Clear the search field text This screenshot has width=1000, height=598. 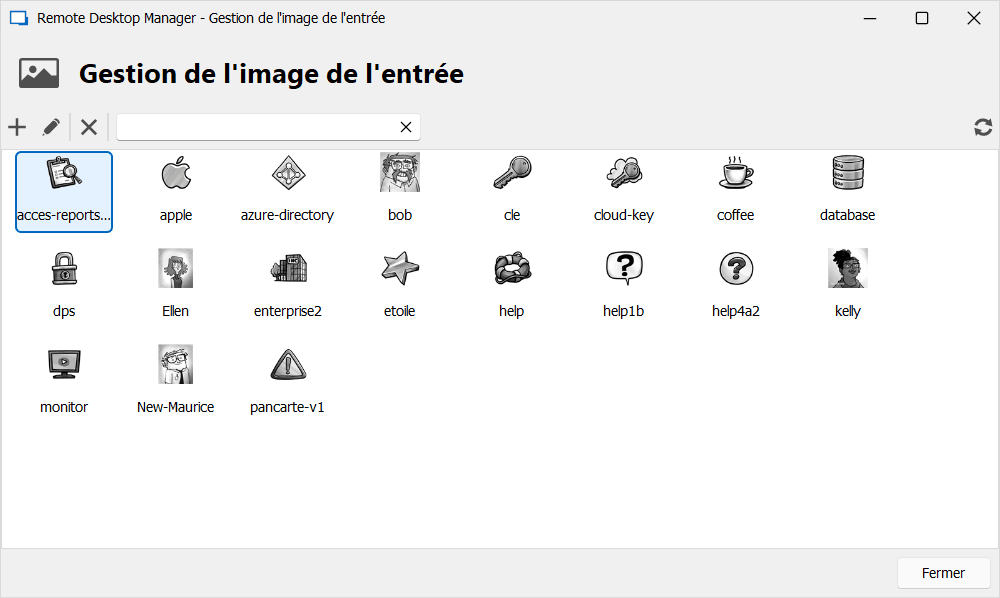pos(406,127)
